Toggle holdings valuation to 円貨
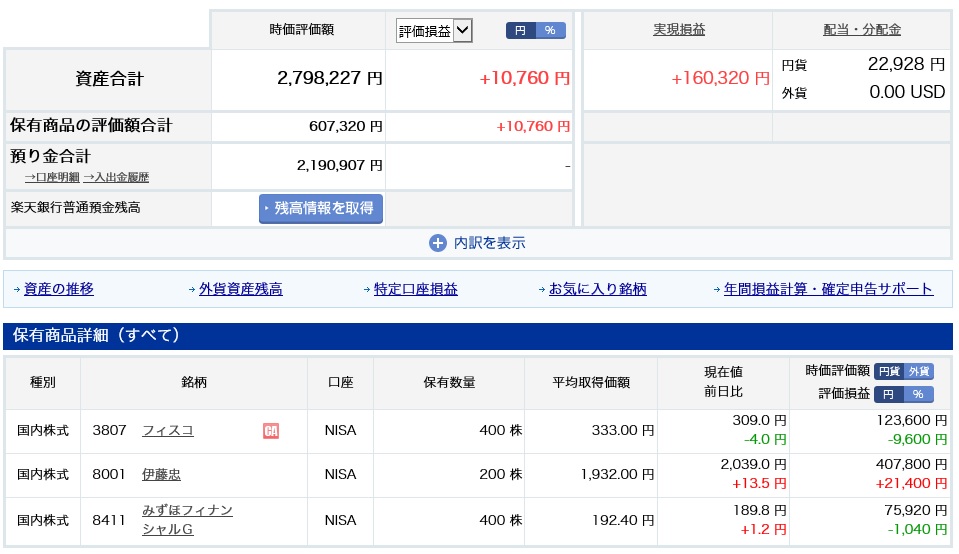Viewport: 959px width, 554px height. coord(888,371)
